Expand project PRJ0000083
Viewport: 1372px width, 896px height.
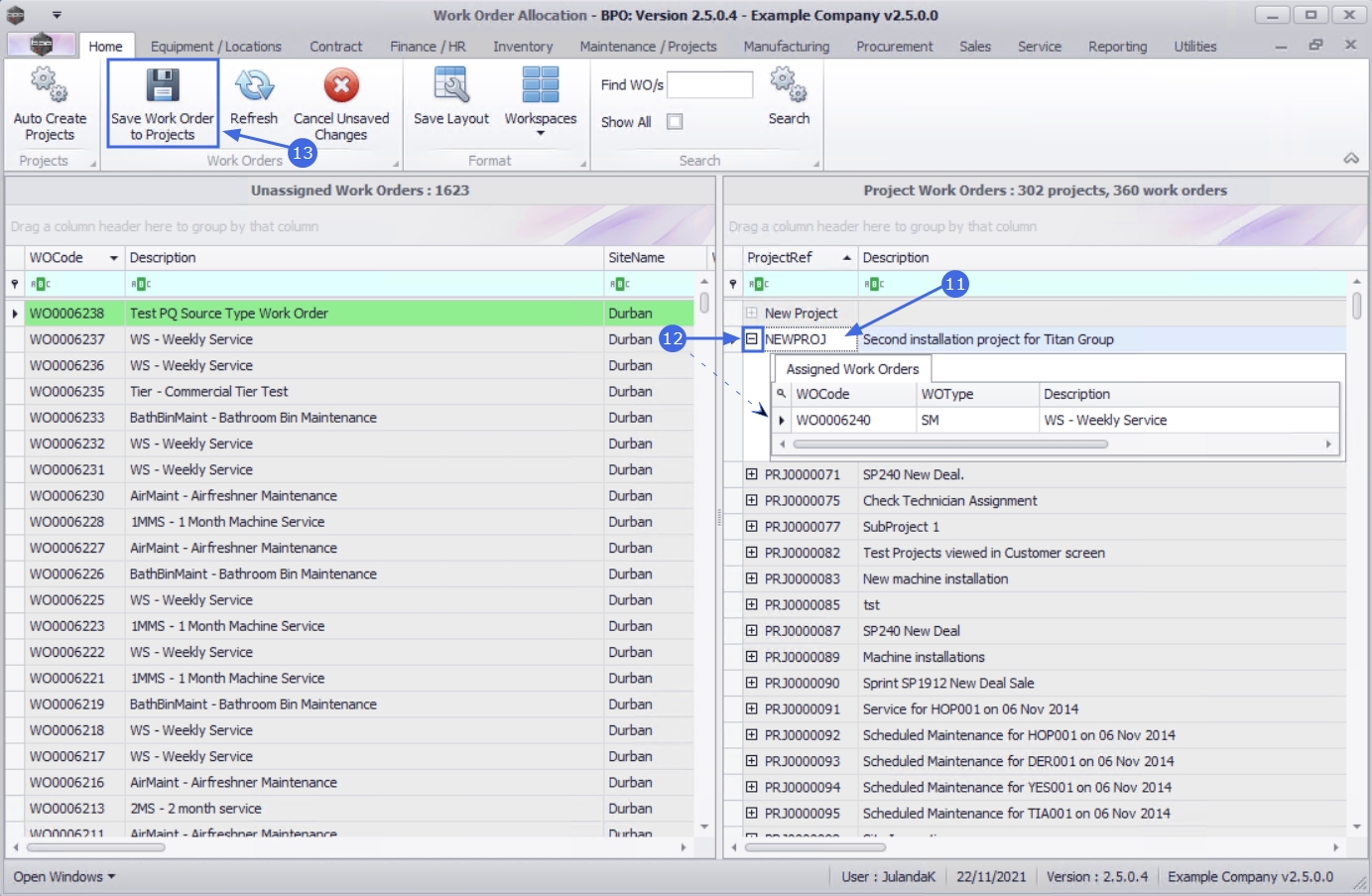752,578
